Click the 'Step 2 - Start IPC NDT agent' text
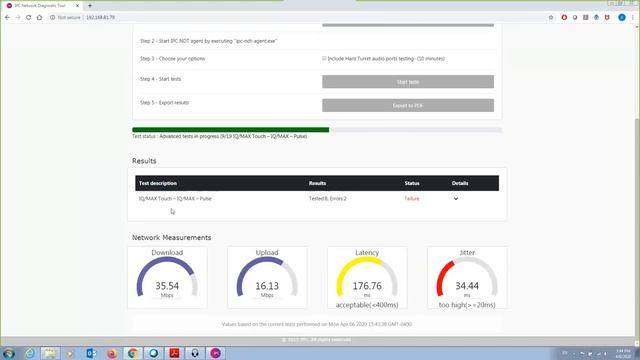Viewport: 640px width, 360px height. coord(209,41)
